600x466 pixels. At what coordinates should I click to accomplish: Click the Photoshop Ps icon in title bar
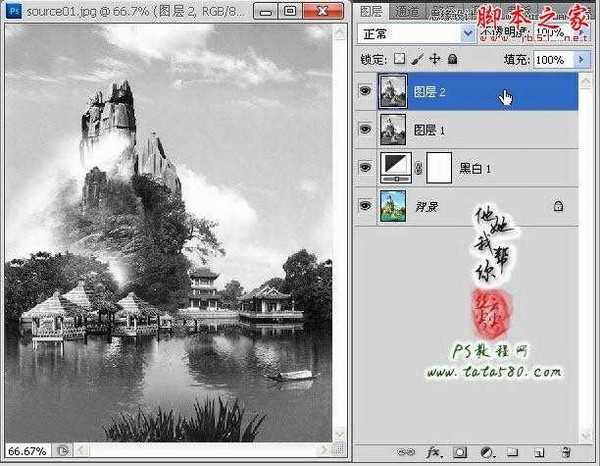14,11
